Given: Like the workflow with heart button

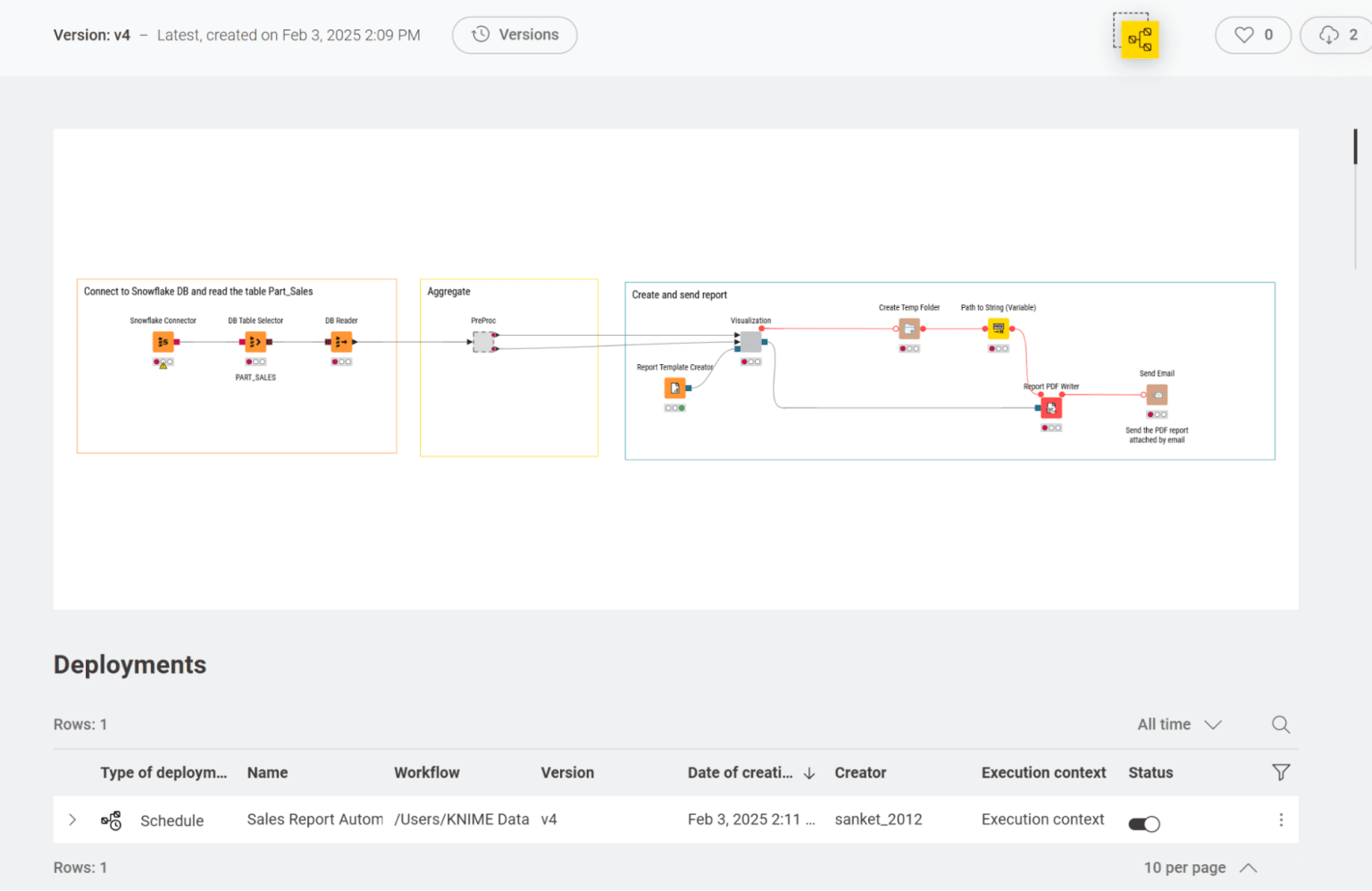Looking at the screenshot, I should coord(1253,35).
